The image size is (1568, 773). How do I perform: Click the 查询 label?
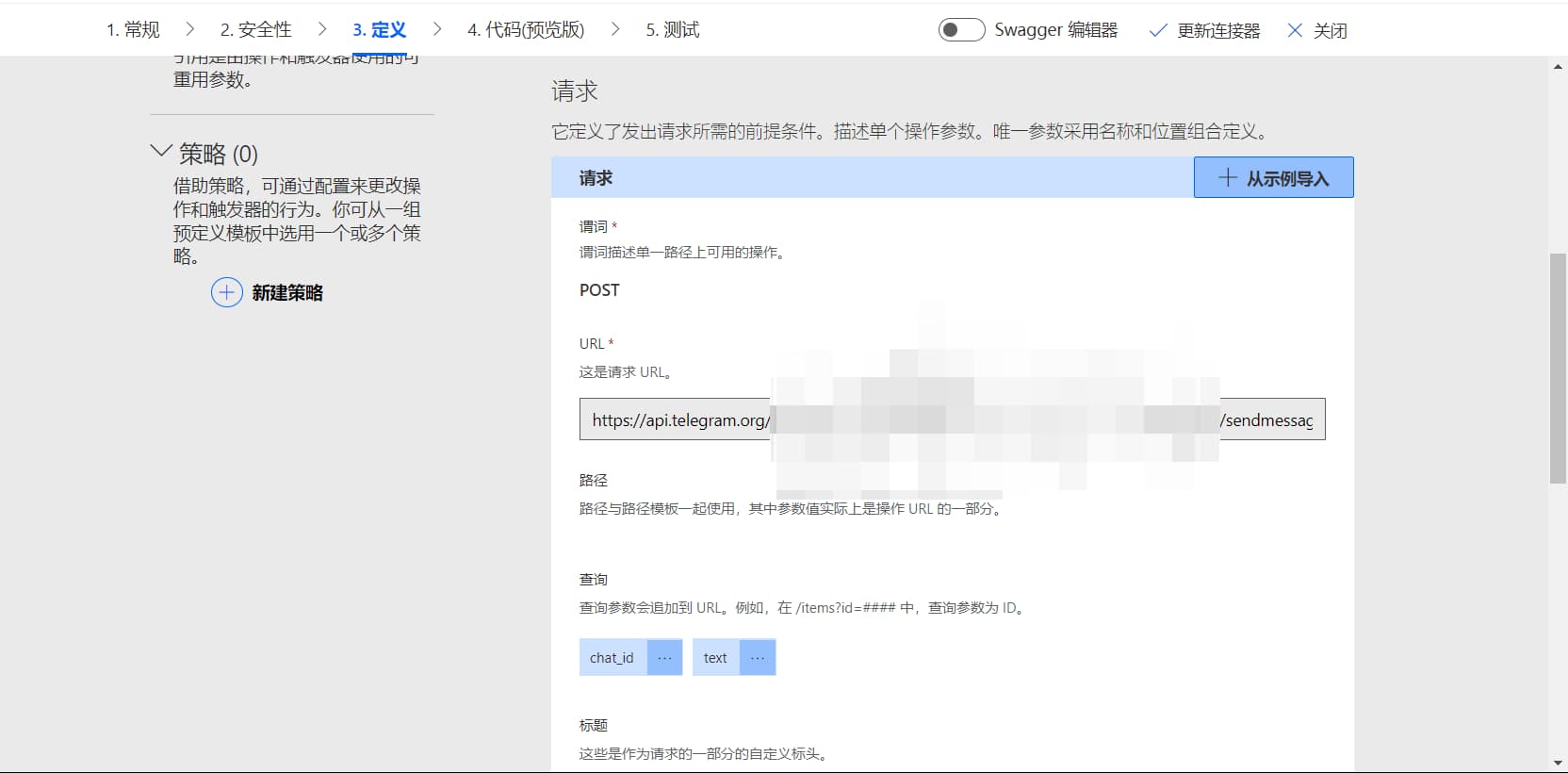pos(594,580)
